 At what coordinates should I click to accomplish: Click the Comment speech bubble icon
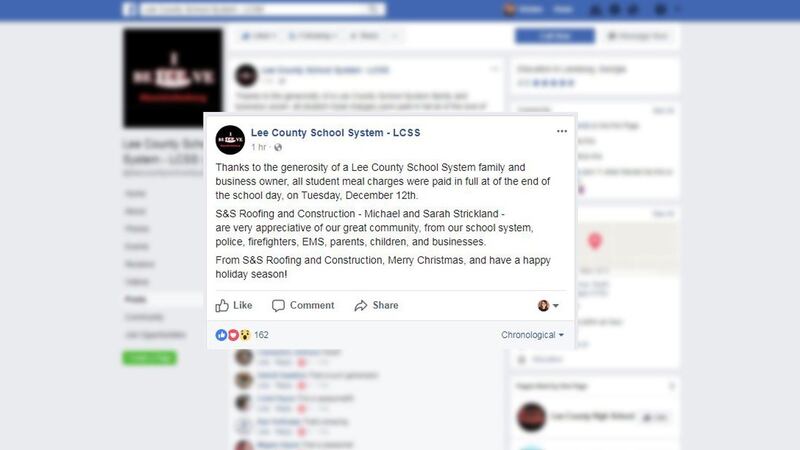(278, 305)
